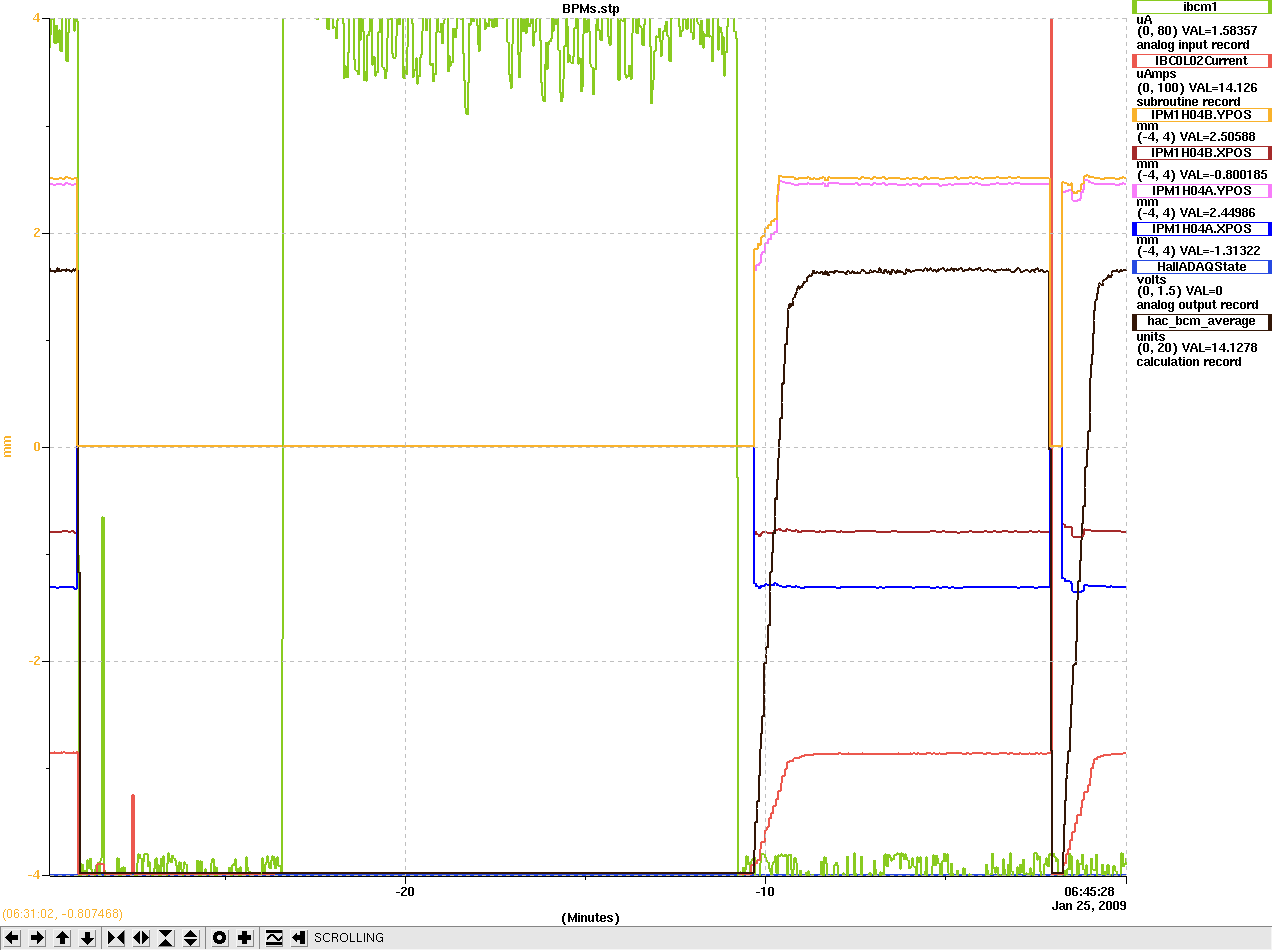Click the 'analog output record' description

1197,304
